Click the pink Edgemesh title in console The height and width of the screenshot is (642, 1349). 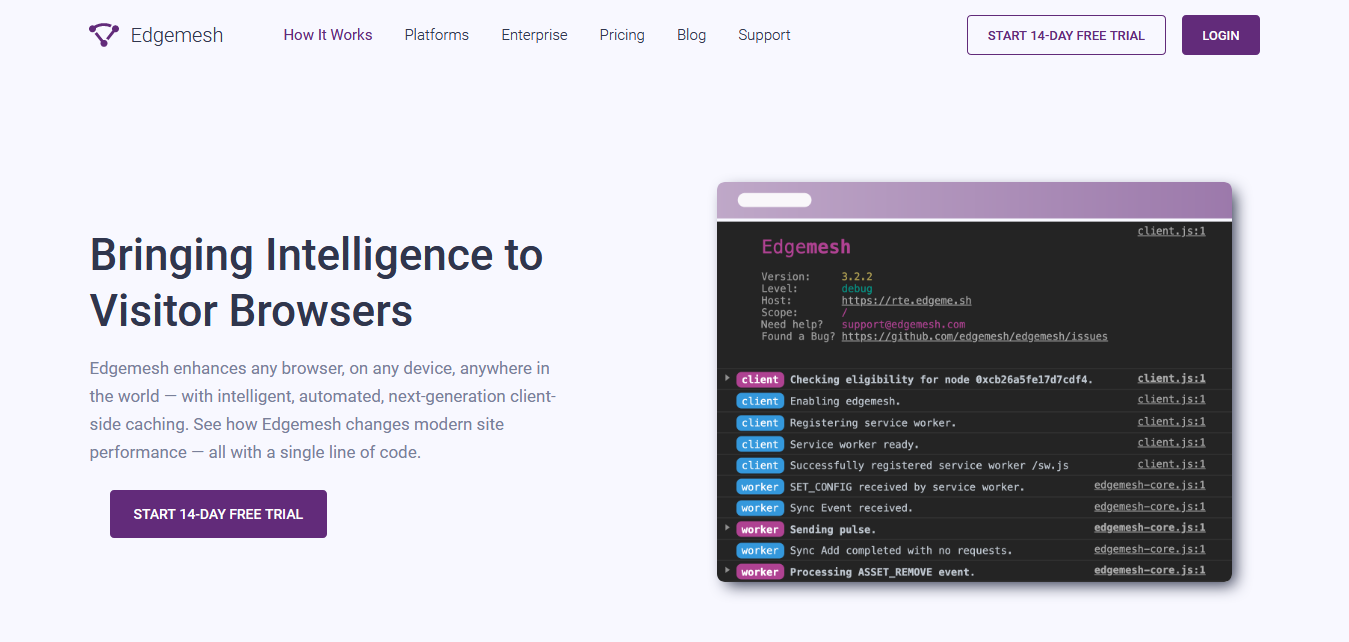pos(806,247)
